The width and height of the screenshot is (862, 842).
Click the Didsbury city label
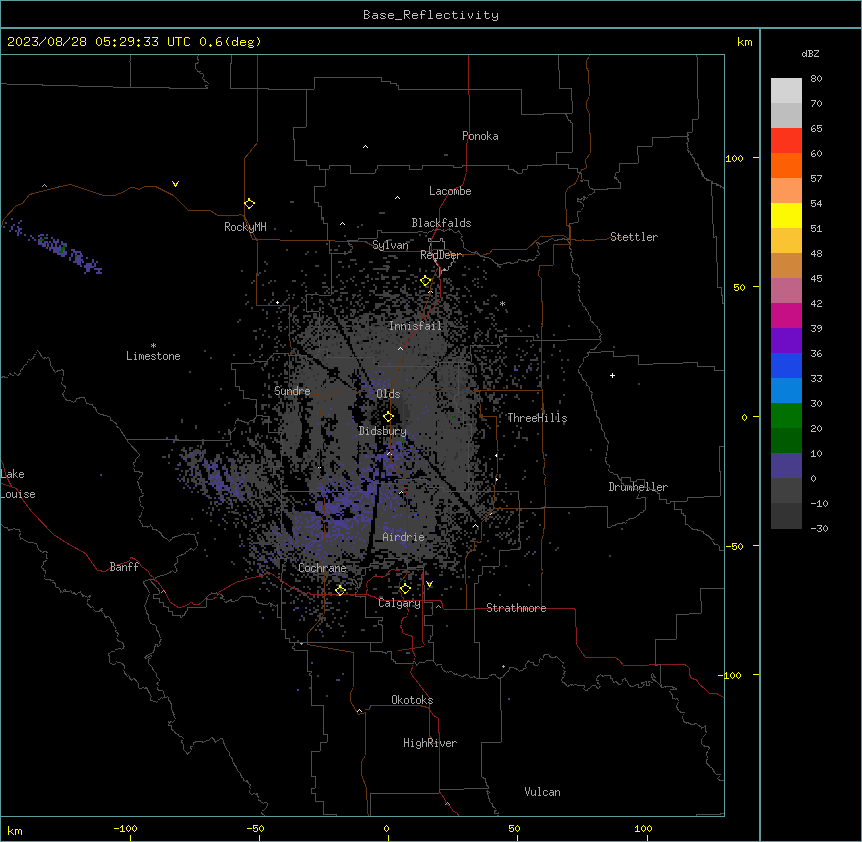(x=383, y=431)
